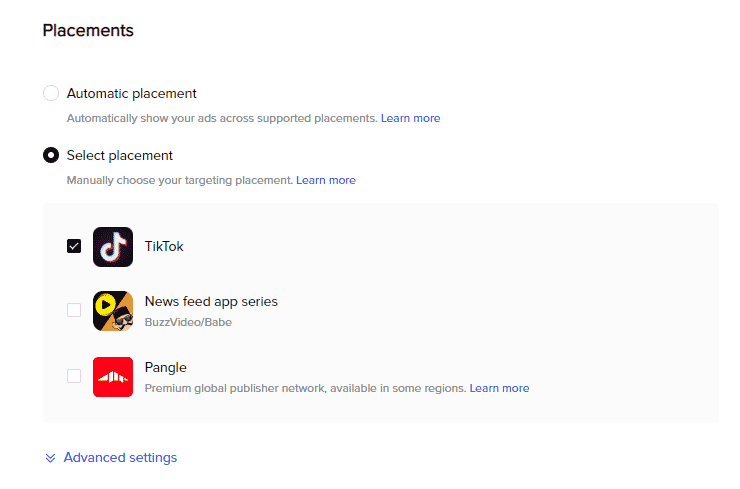Click the TikTok placement name
Image resolution: width=740 pixels, height=489 pixels.
(x=164, y=246)
